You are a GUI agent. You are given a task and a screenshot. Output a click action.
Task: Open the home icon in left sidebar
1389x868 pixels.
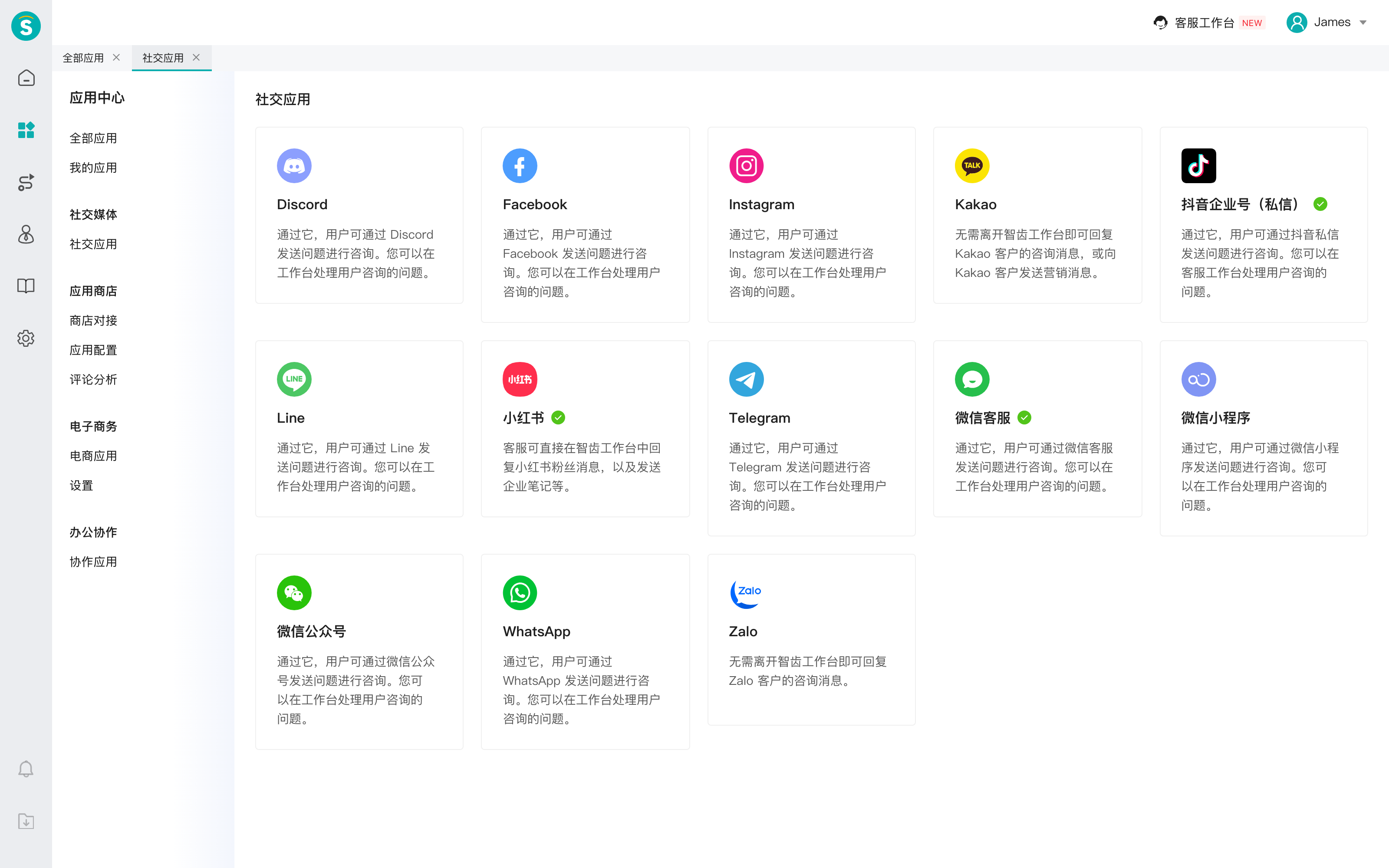click(26, 78)
